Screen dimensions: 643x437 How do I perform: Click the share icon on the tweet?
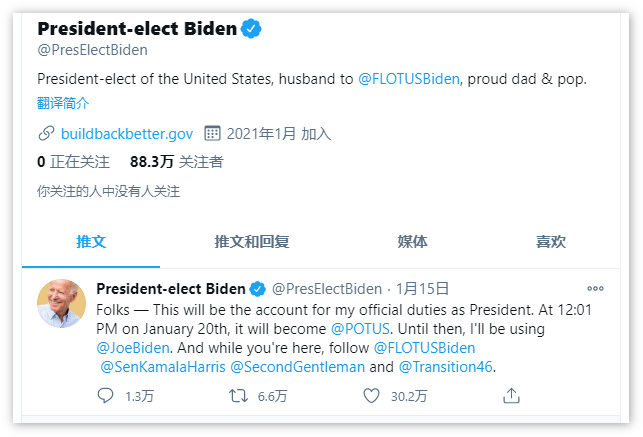(511, 396)
